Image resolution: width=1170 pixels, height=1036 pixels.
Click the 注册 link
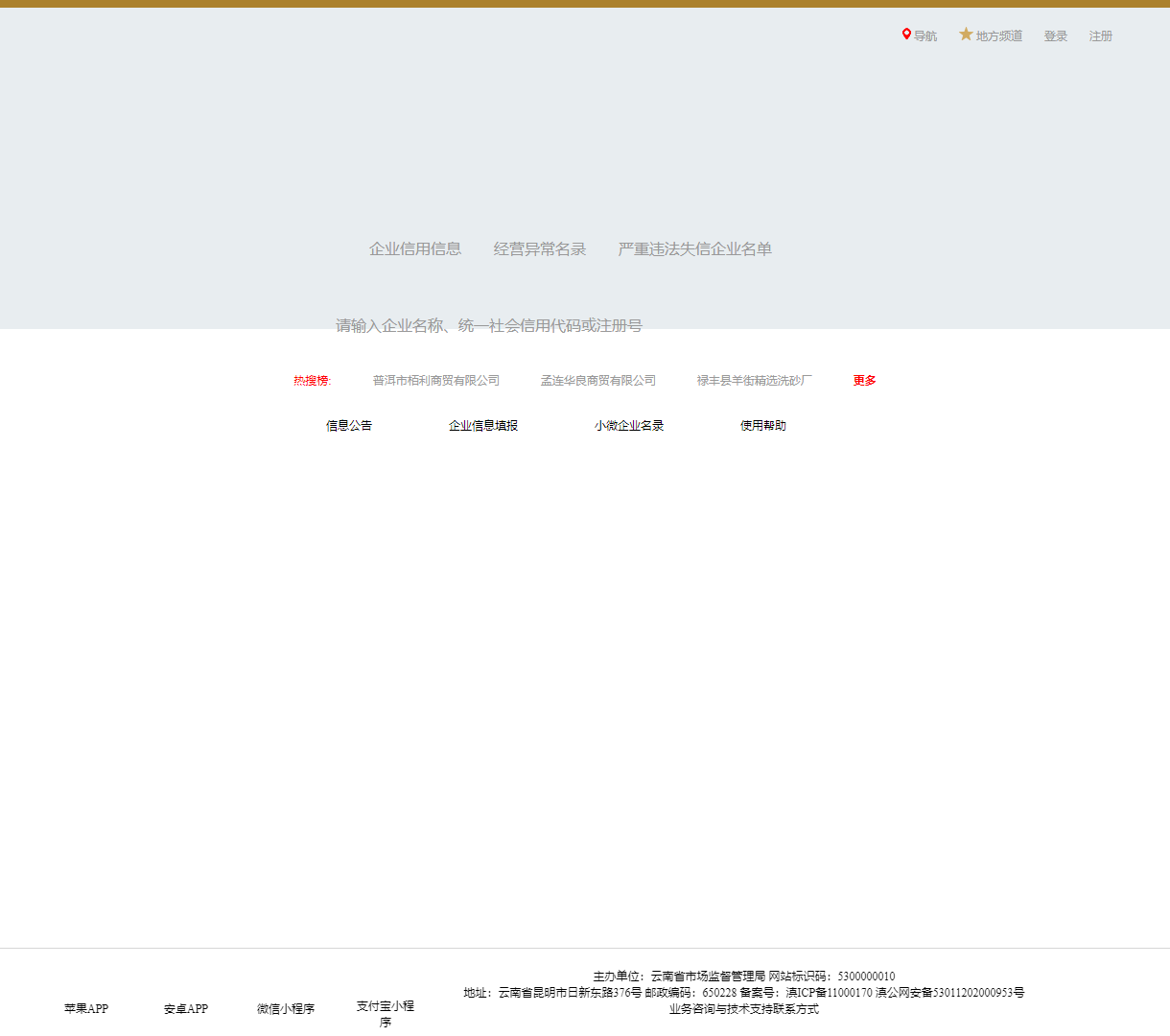(1100, 35)
